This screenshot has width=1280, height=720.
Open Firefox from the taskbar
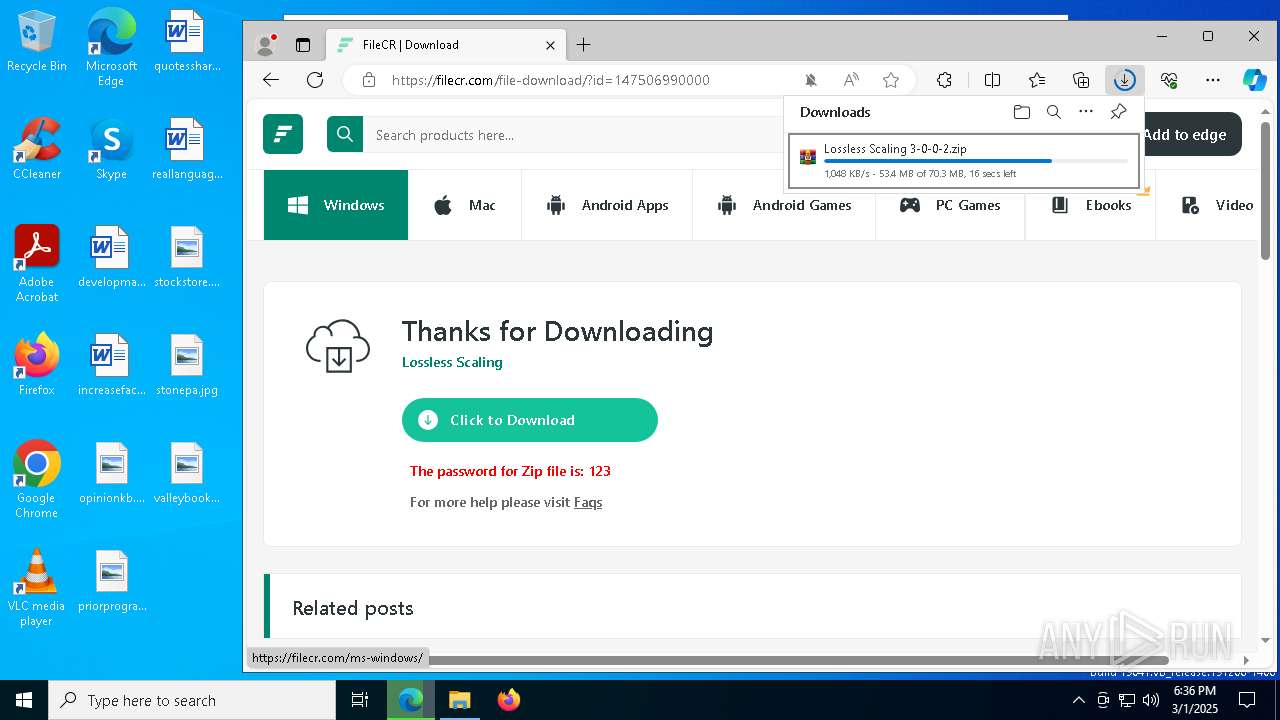(509, 700)
